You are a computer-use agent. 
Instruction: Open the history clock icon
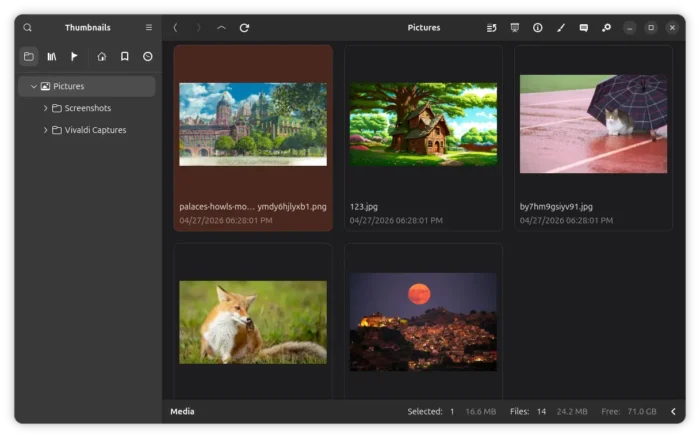148,56
